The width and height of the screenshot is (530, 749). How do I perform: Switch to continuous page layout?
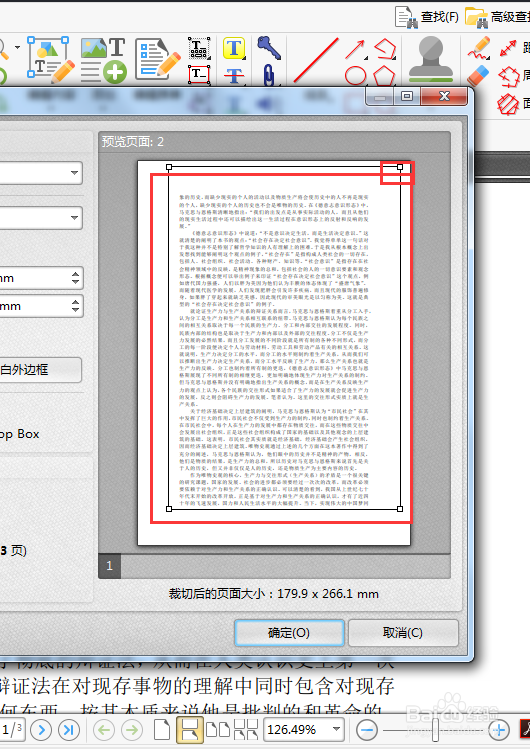click(x=190, y=729)
